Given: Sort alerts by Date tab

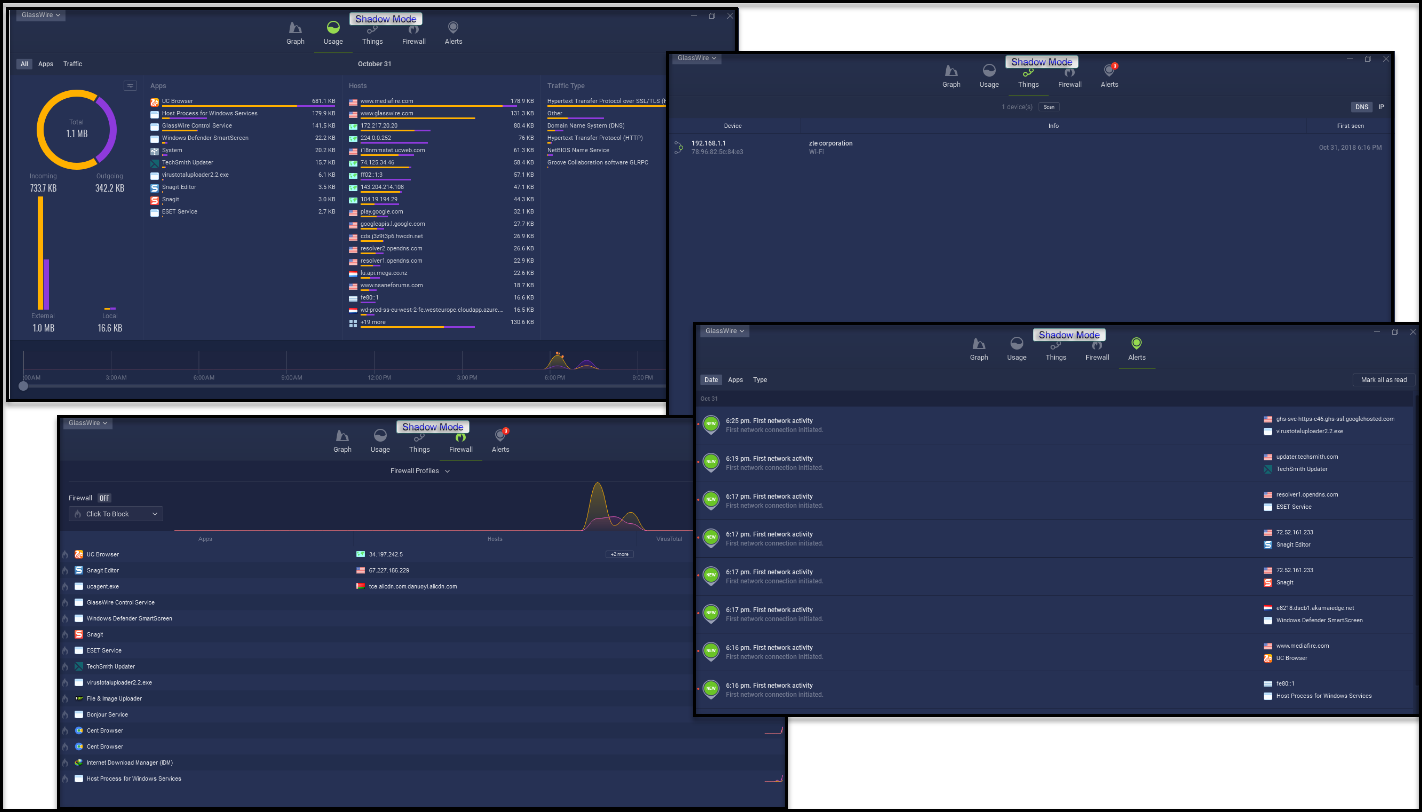Looking at the screenshot, I should pos(711,380).
